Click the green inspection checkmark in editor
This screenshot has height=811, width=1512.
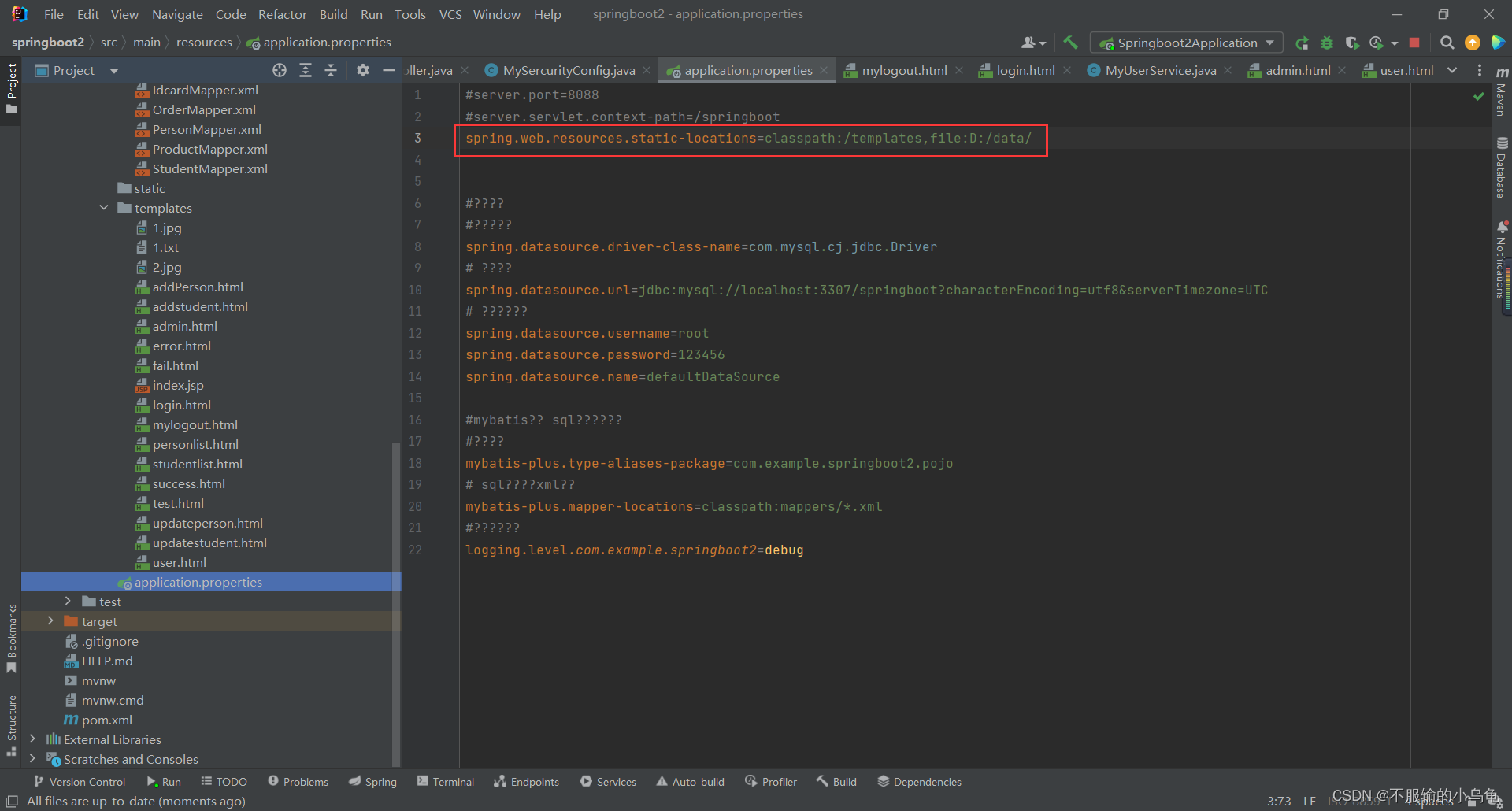[1478, 96]
